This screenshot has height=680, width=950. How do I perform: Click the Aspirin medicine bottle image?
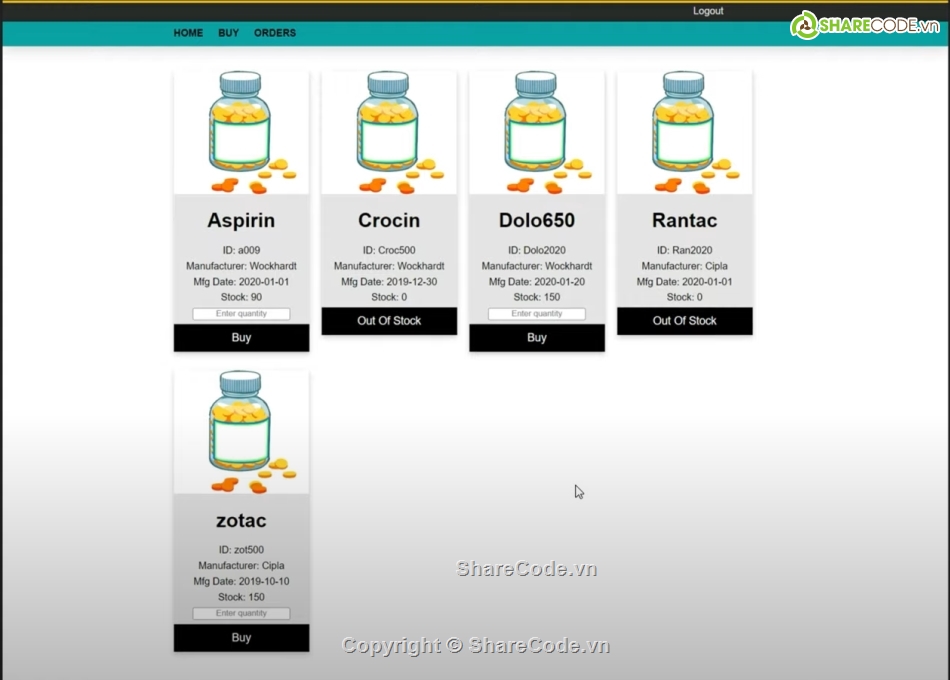coord(241,132)
